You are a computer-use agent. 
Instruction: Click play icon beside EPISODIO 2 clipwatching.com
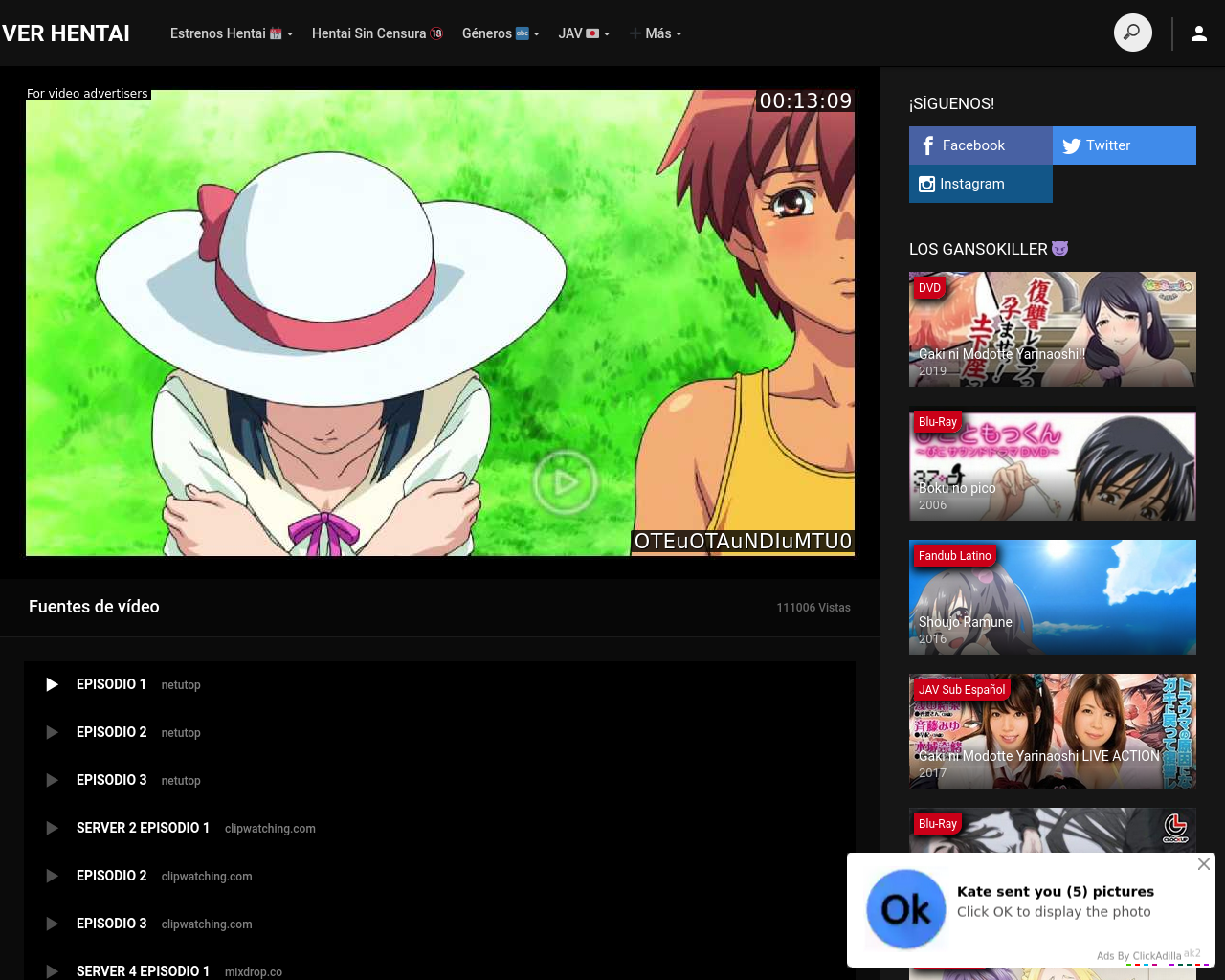click(x=53, y=876)
